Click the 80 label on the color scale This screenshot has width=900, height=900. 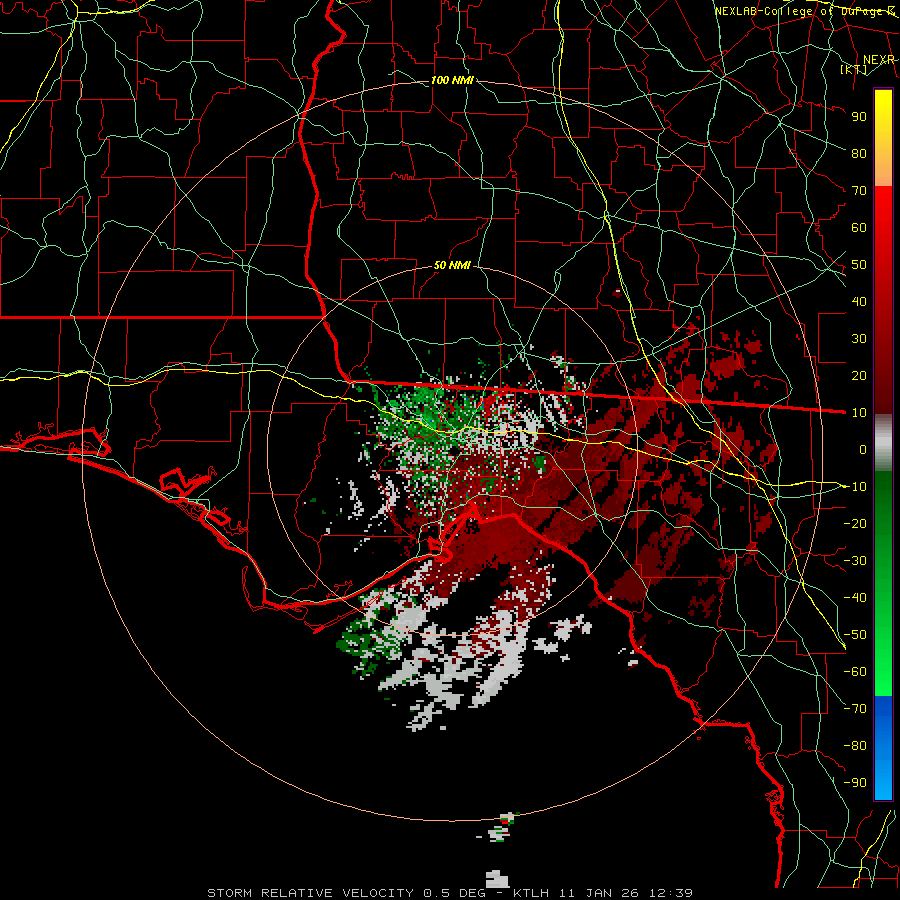859,154
